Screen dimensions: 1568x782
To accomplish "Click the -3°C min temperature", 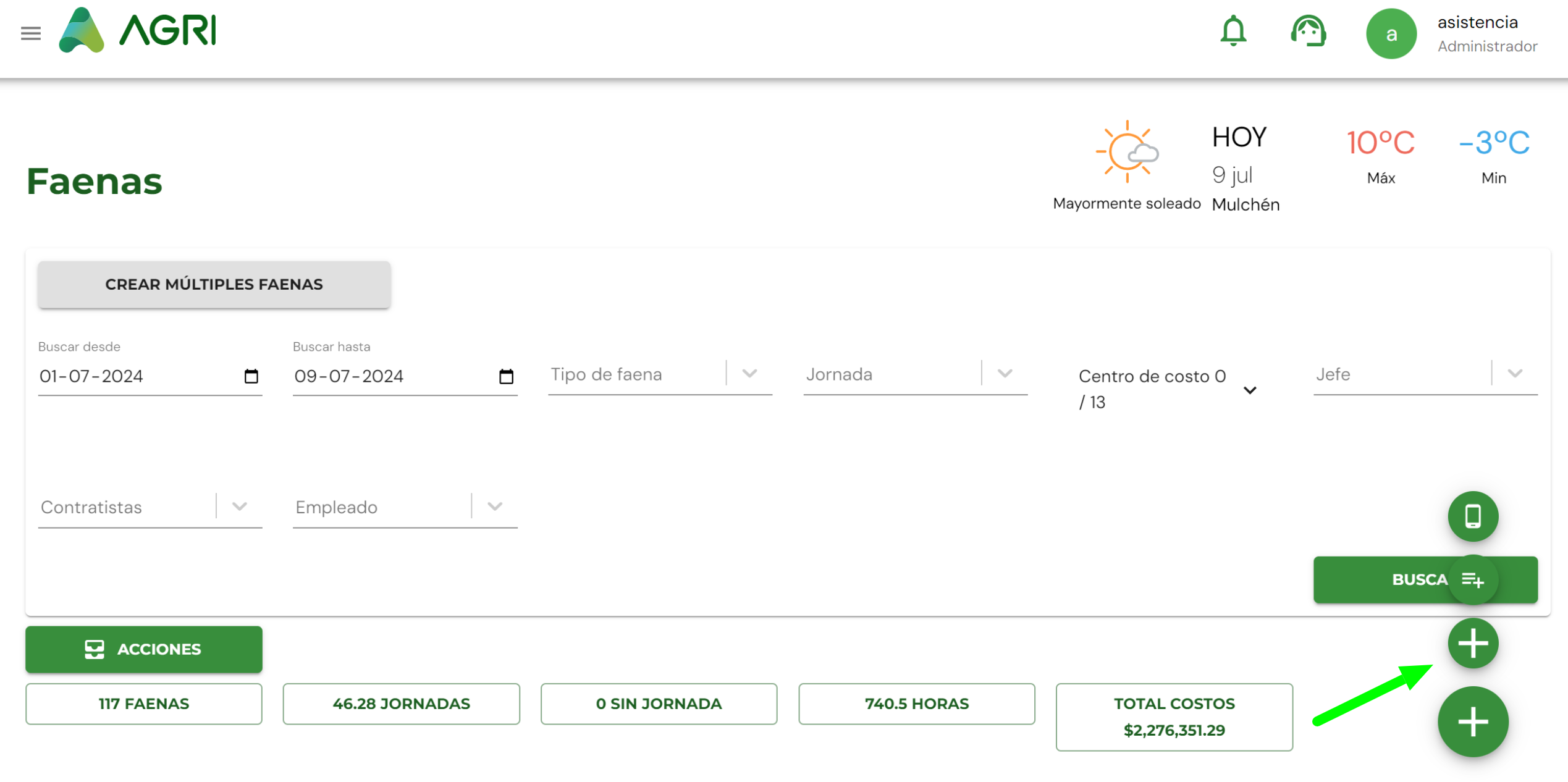I will coord(1494,143).
